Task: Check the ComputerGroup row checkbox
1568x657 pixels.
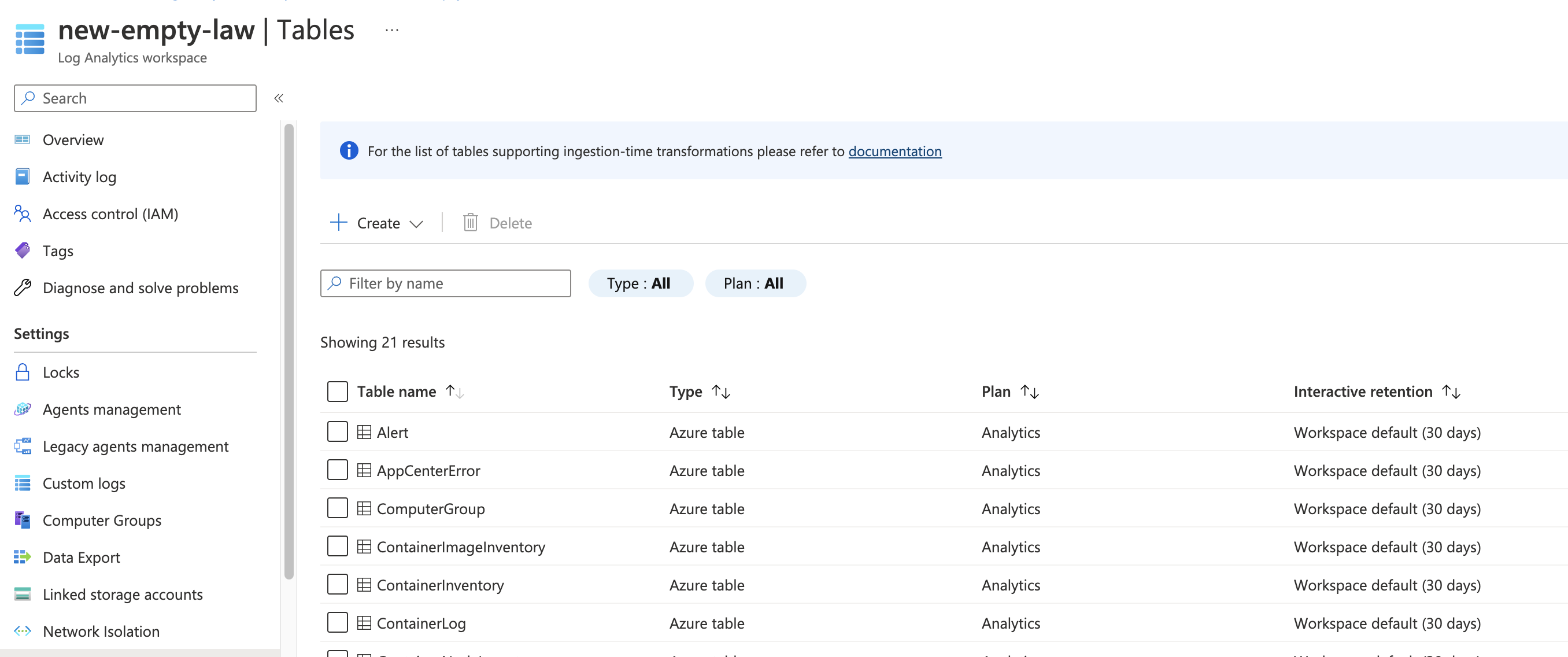Action: click(x=337, y=508)
